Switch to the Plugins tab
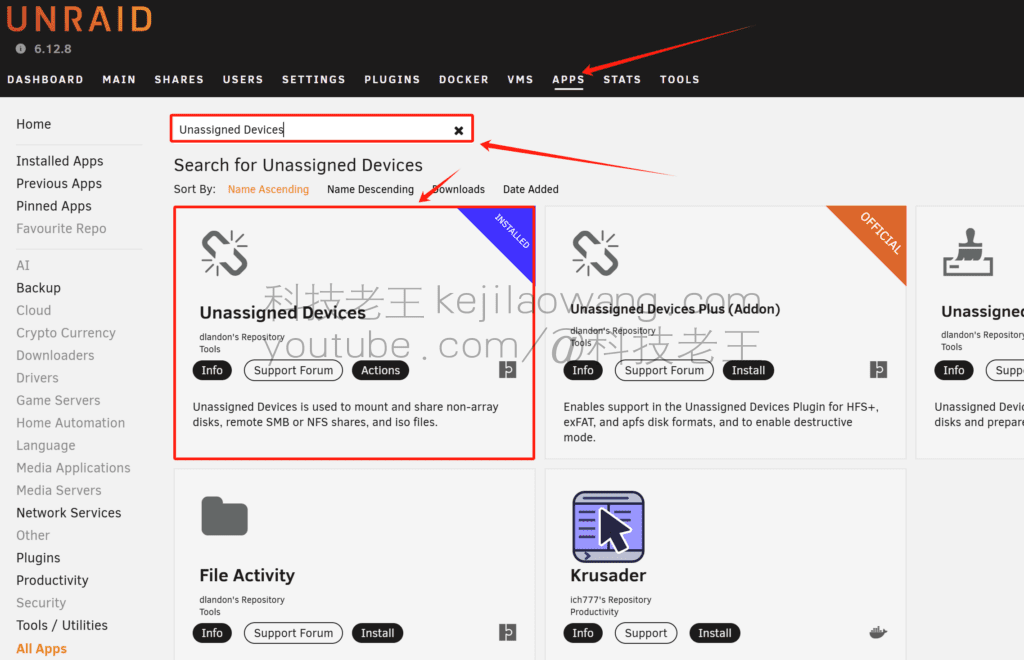The height and width of the screenshot is (660, 1024). click(392, 80)
